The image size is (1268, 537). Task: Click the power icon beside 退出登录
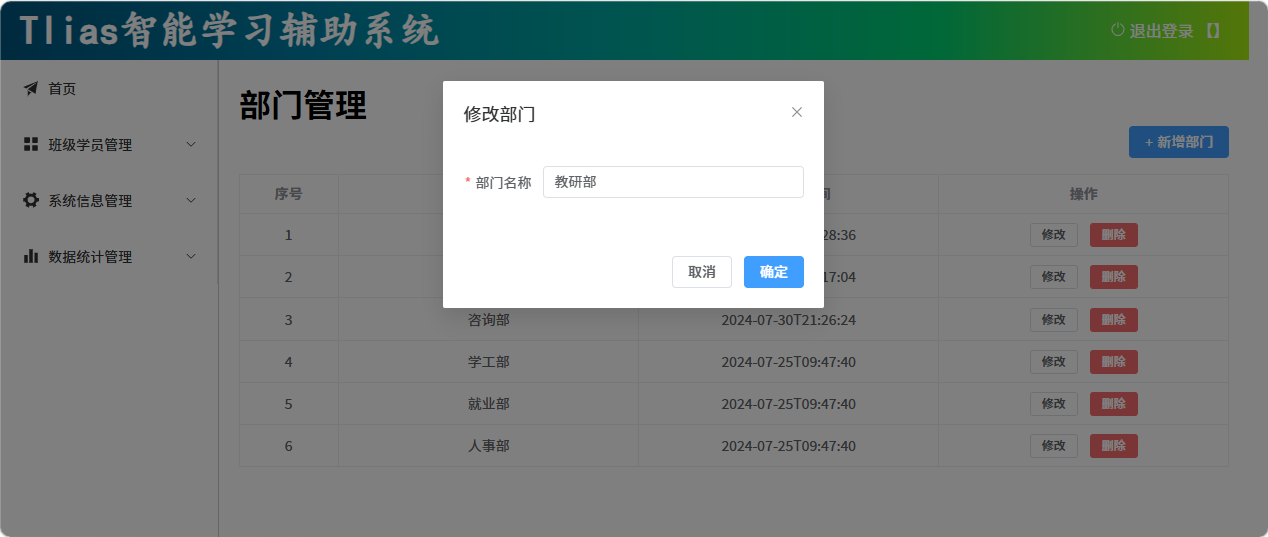click(x=1118, y=30)
